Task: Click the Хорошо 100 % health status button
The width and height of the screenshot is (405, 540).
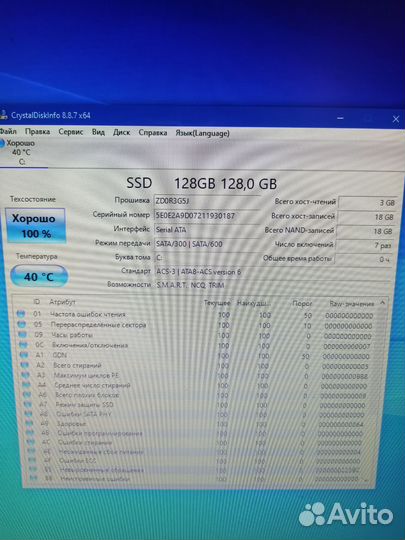Action: [x=35, y=226]
